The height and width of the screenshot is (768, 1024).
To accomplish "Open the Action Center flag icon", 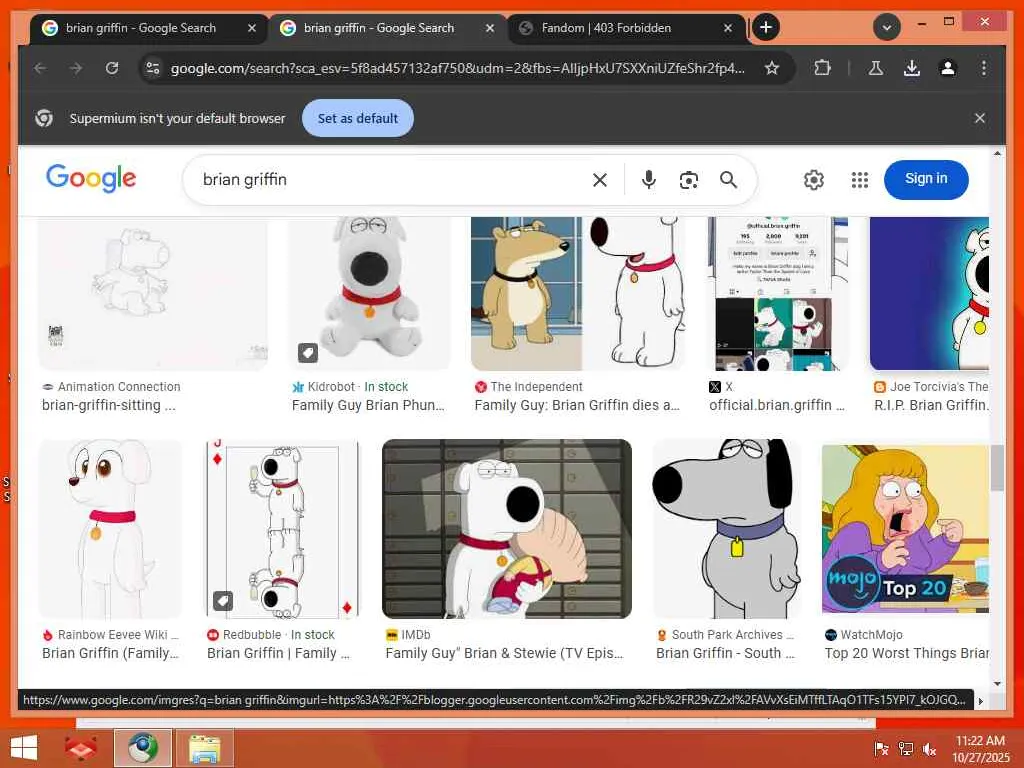I will pyautogui.click(x=881, y=749).
